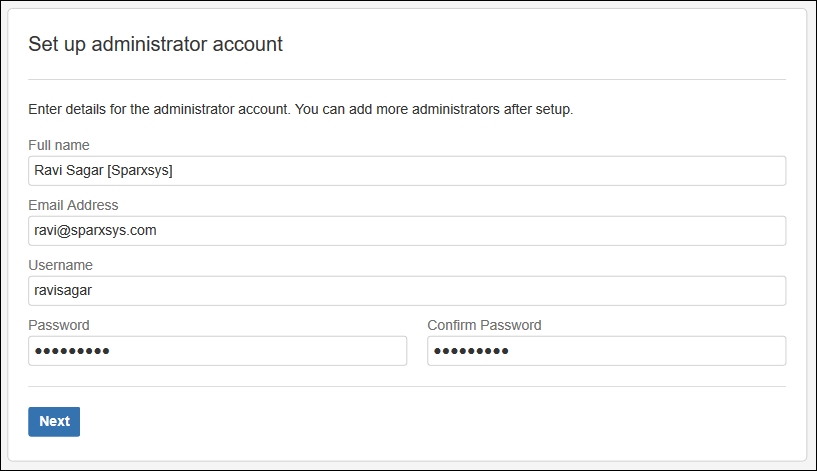The height and width of the screenshot is (471, 817).
Task: Click the 'Ravi Sagar [Sparxsys]' text
Action: (103, 170)
